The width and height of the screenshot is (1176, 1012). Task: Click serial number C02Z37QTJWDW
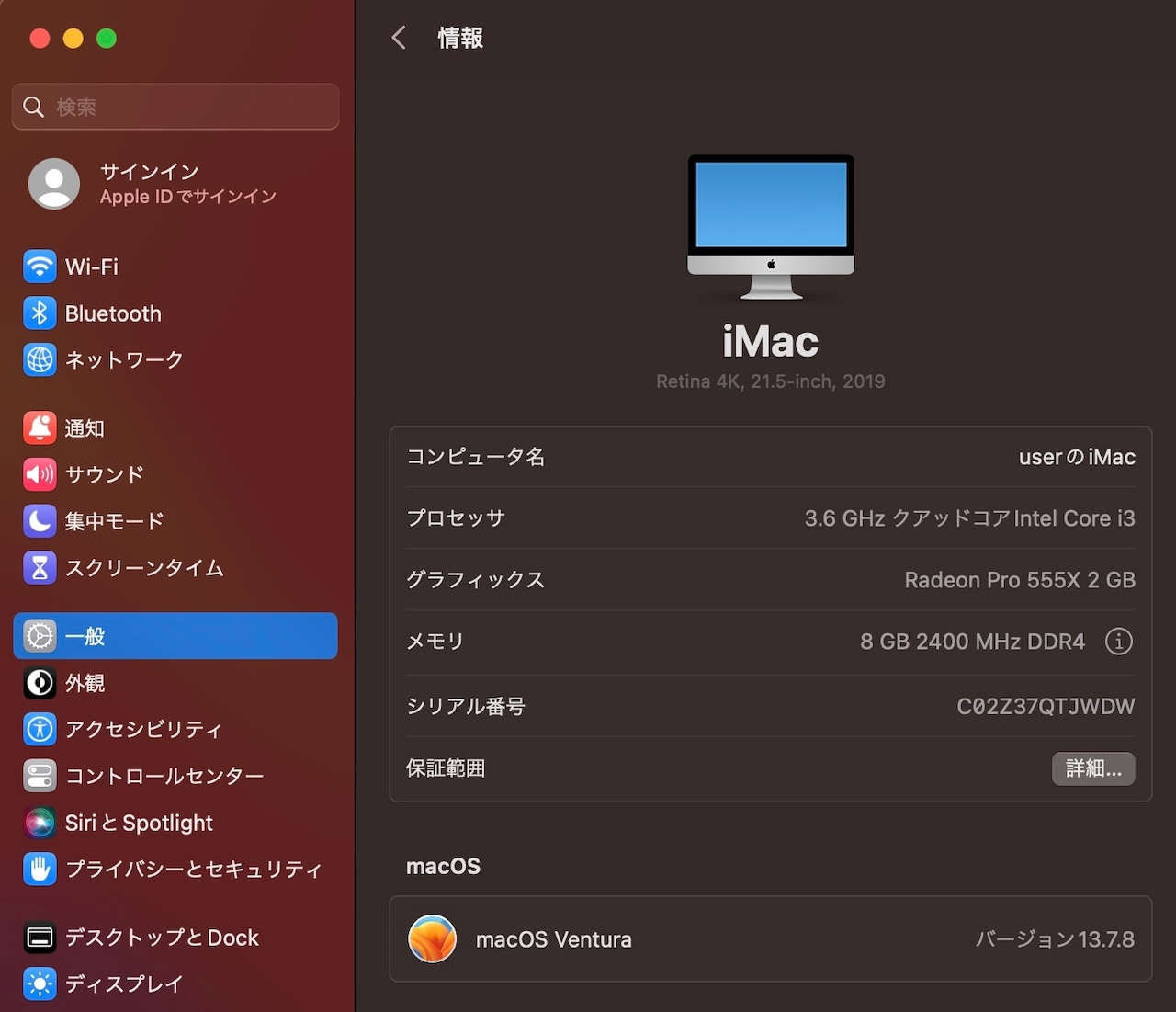1046,706
